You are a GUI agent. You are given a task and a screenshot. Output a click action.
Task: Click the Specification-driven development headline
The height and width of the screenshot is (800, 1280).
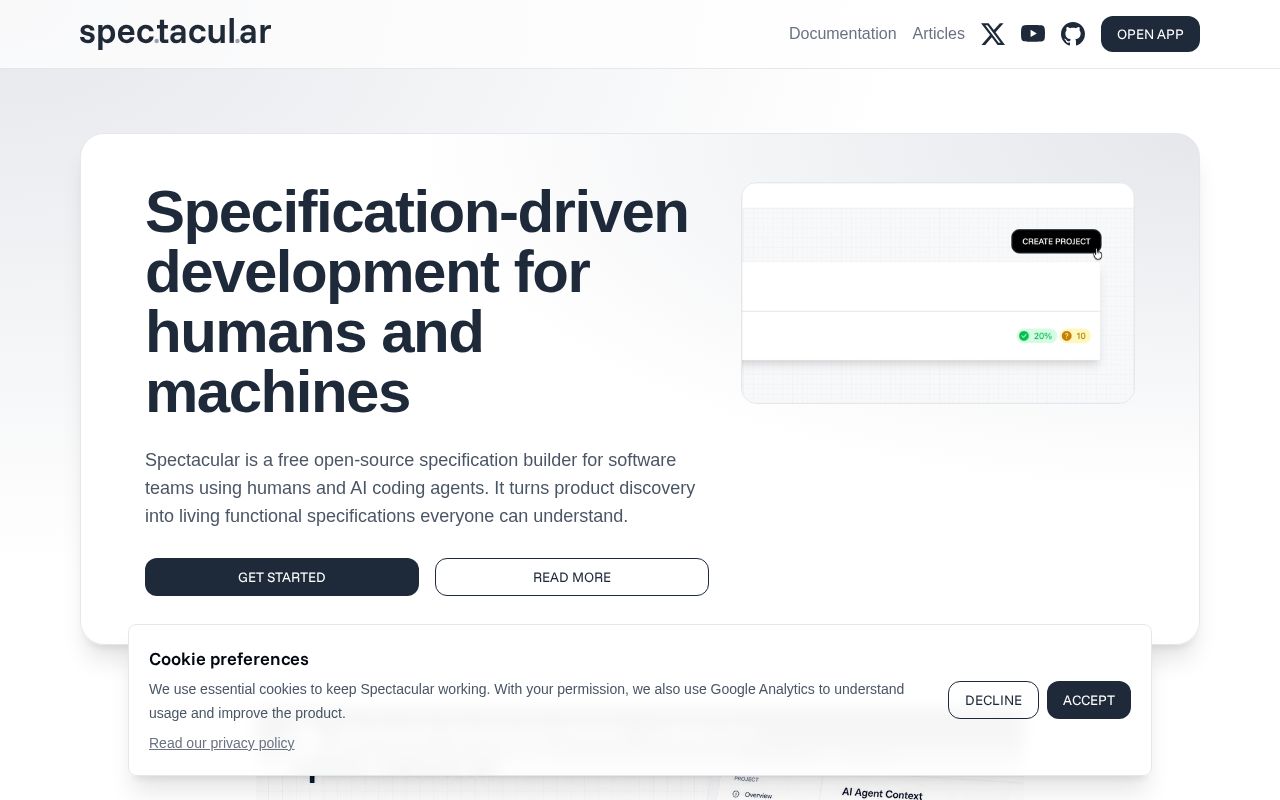point(417,301)
